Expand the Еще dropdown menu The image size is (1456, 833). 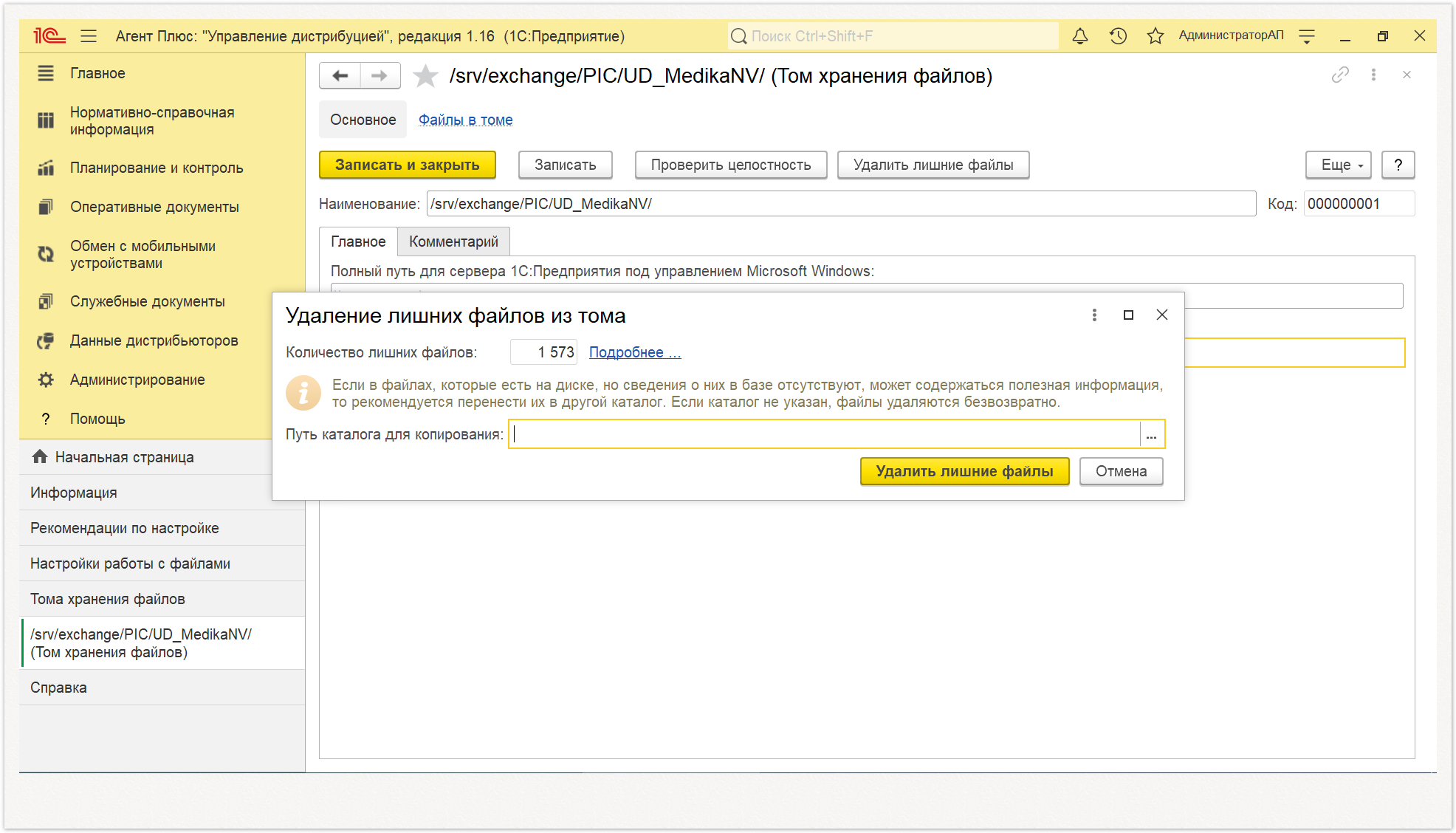click(x=1339, y=165)
